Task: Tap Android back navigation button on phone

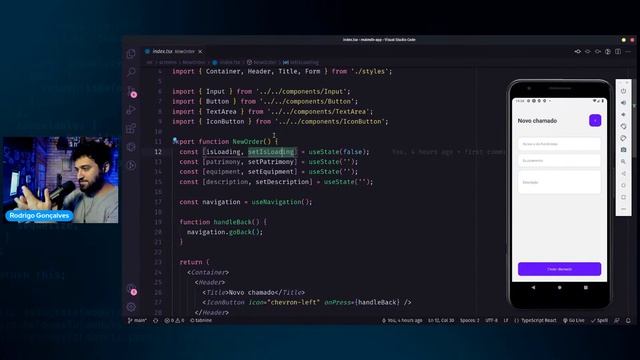Action: point(533,287)
